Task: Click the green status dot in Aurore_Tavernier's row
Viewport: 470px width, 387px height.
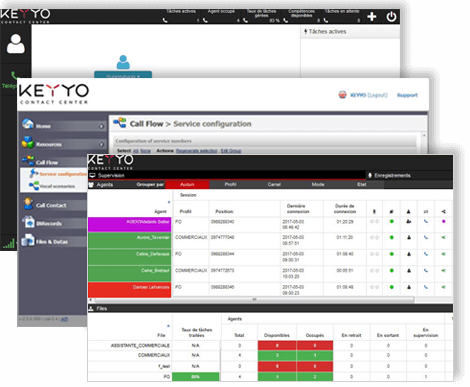Action: pos(392,238)
